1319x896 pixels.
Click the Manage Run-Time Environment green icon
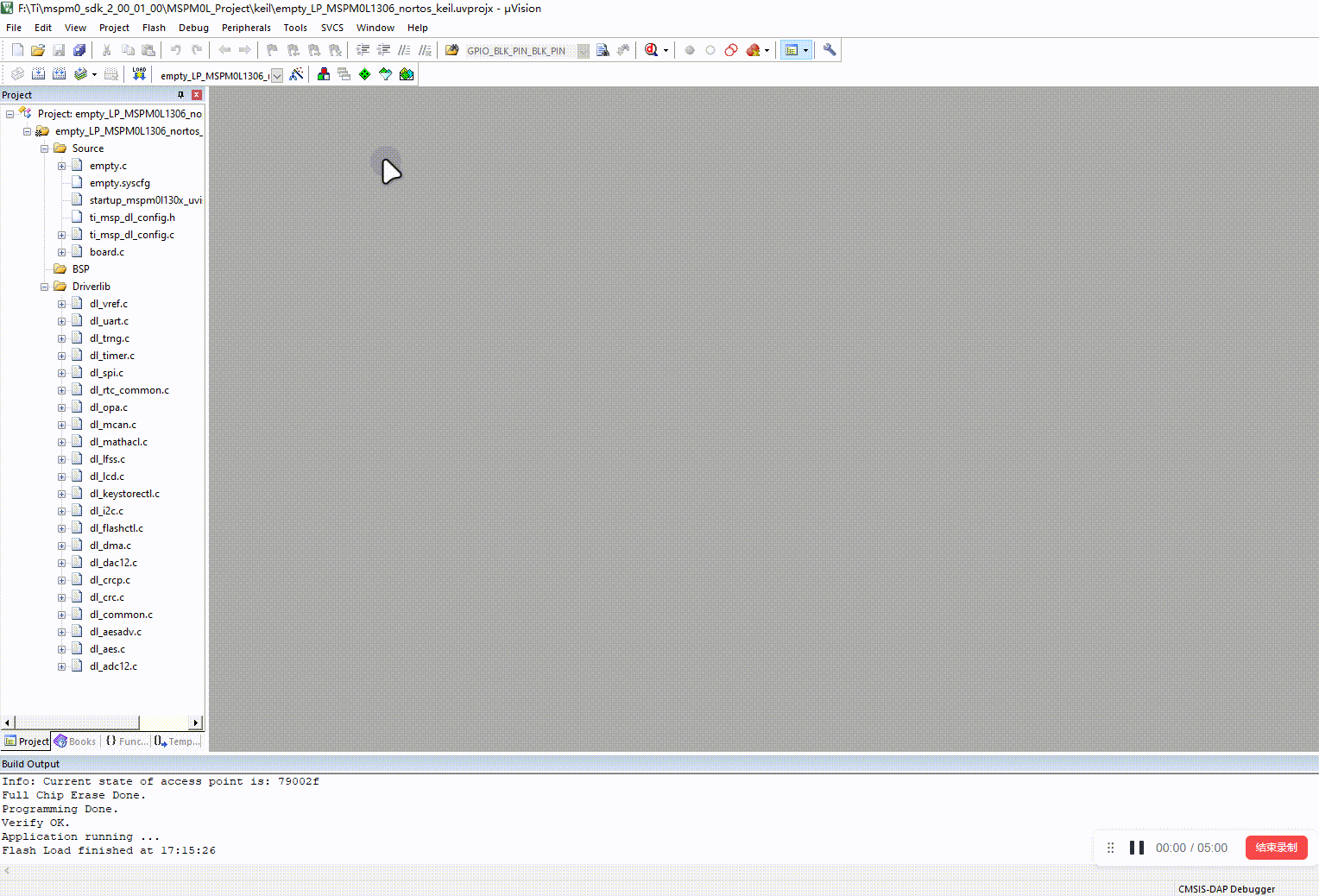click(x=365, y=74)
